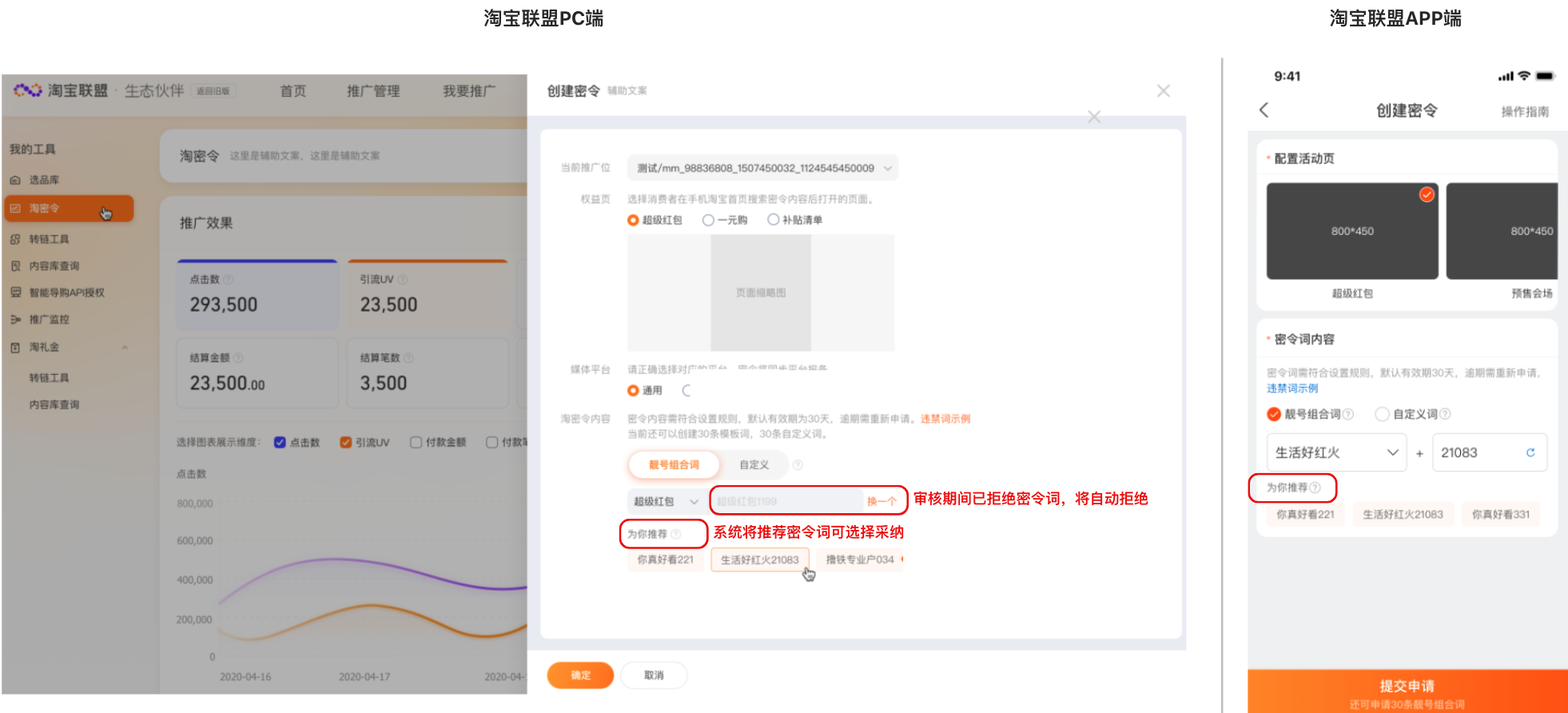Click the 智能导购API授权 sidebar icon
Viewport: 1568px width, 713px height.
click(x=15, y=293)
